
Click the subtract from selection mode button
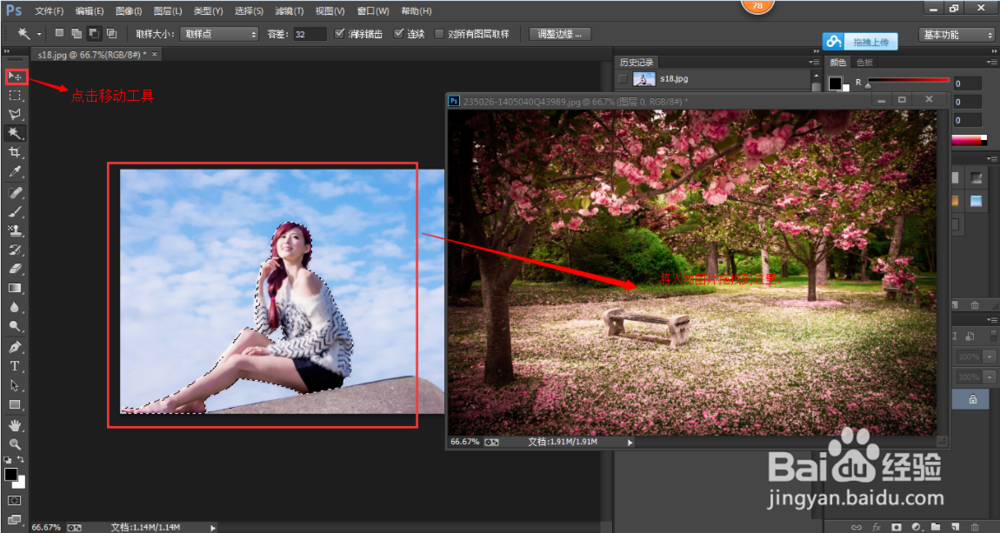(94, 33)
